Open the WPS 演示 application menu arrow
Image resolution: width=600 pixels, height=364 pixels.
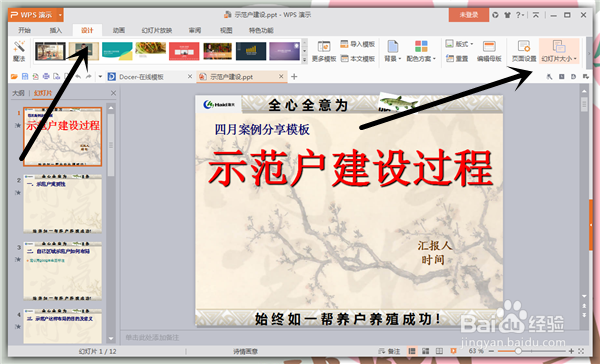(60, 15)
